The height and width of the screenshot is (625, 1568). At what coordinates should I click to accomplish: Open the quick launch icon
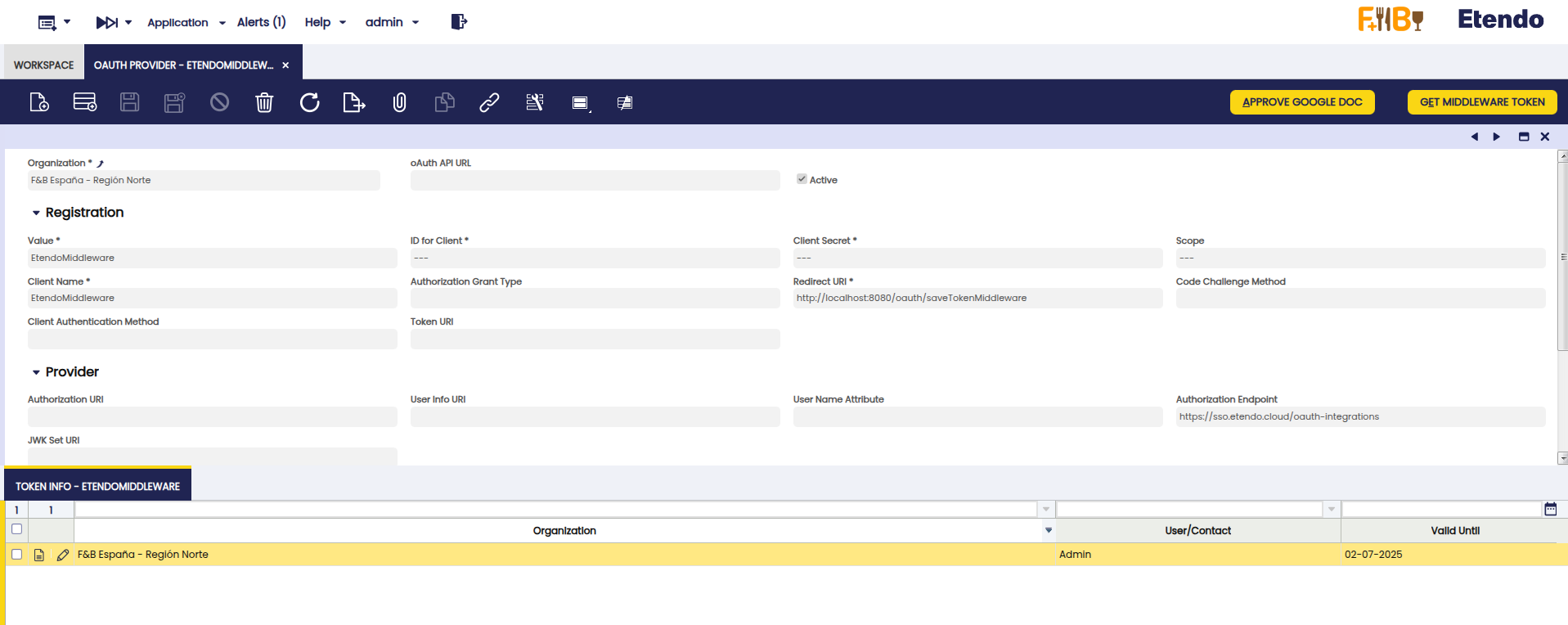click(107, 23)
